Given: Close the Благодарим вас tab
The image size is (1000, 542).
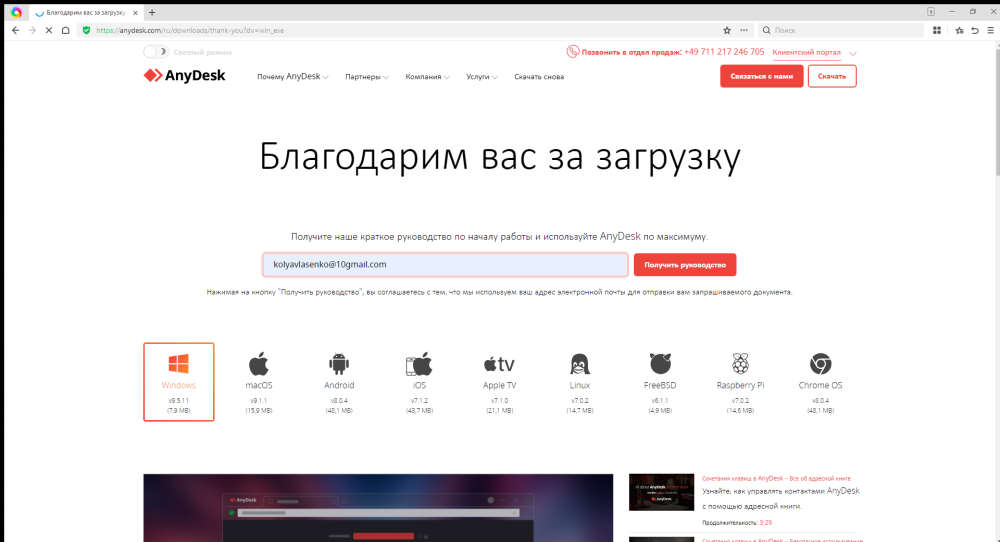Looking at the screenshot, I should [x=135, y=12].
